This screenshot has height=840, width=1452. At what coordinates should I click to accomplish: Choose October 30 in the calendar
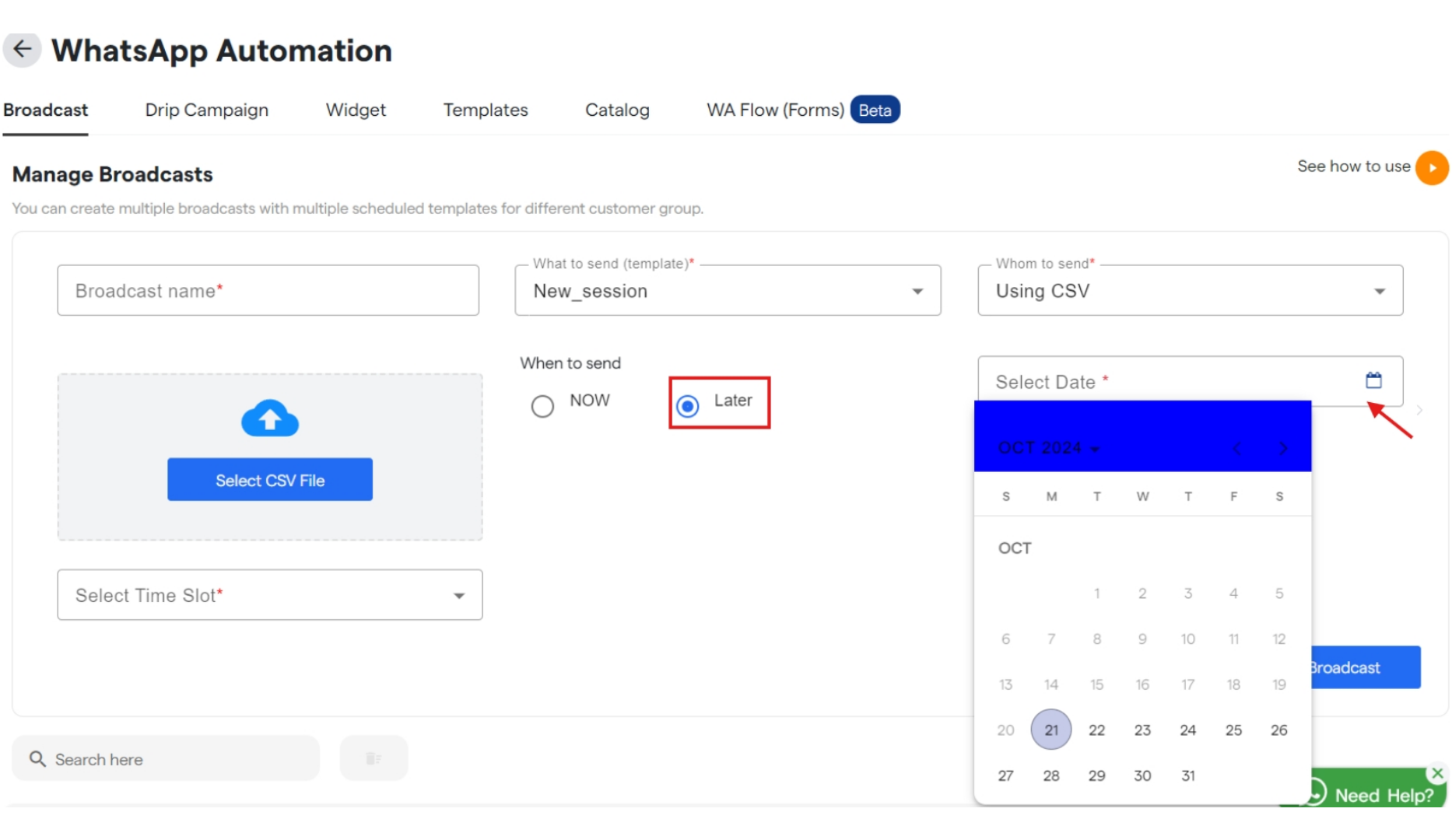[x=1142, y=775]
